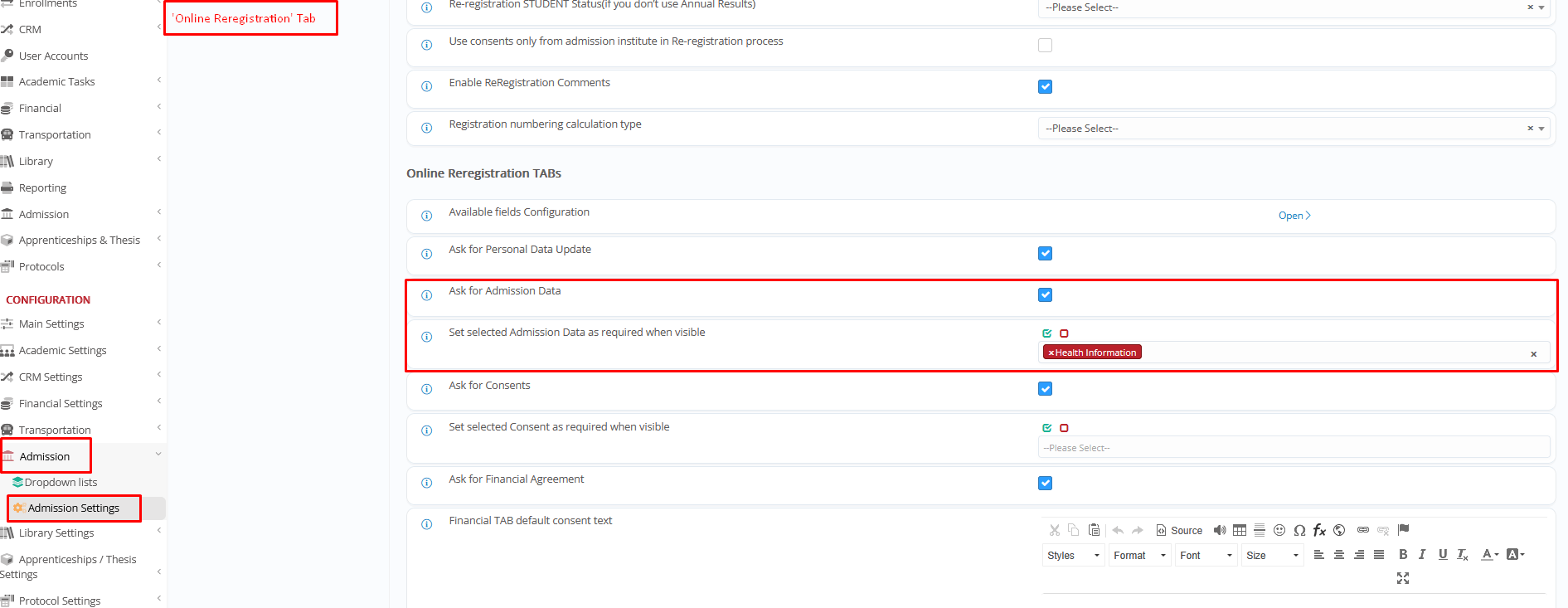1568x608 pixels.
Task: Center align the editor text
Action: [x=1339, y=555]
